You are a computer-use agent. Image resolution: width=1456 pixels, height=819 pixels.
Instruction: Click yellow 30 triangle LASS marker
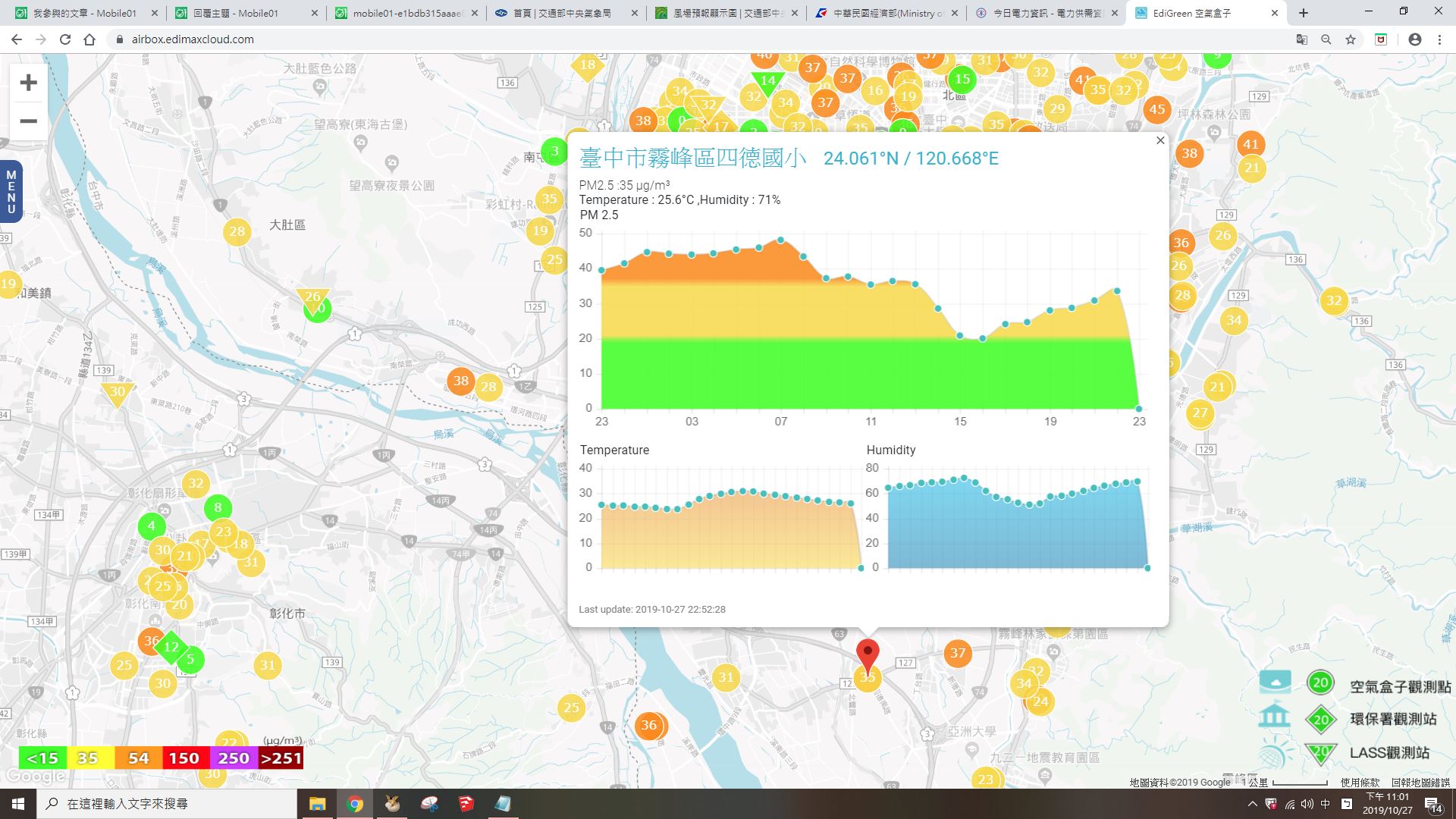point(117,394)
